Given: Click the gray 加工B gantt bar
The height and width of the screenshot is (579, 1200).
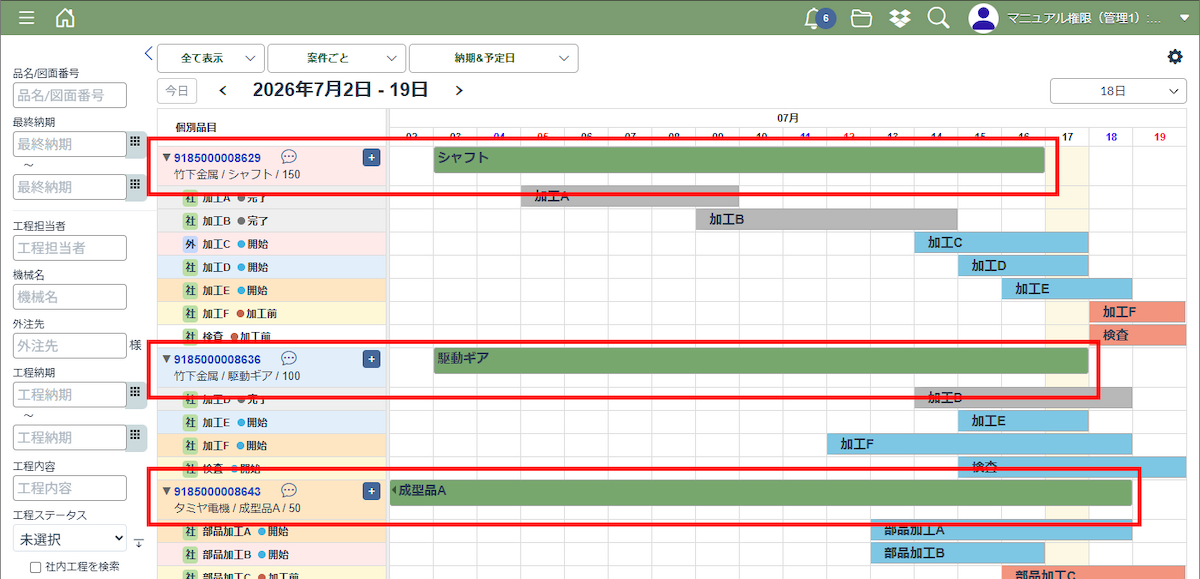Looking at the screenshot, I should (x=827, y=218).
